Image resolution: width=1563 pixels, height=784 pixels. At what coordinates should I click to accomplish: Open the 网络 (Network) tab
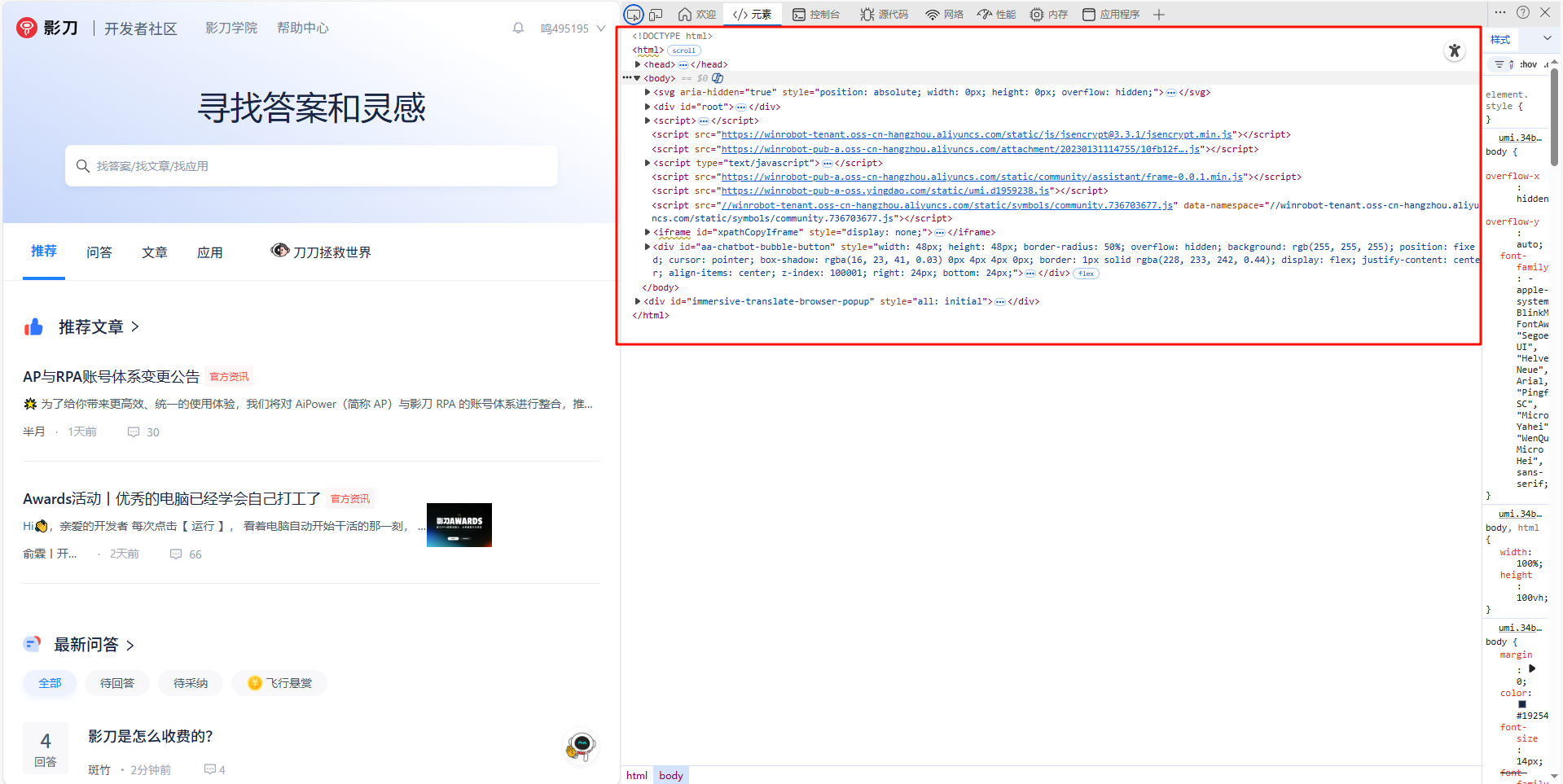pos(944,15)
